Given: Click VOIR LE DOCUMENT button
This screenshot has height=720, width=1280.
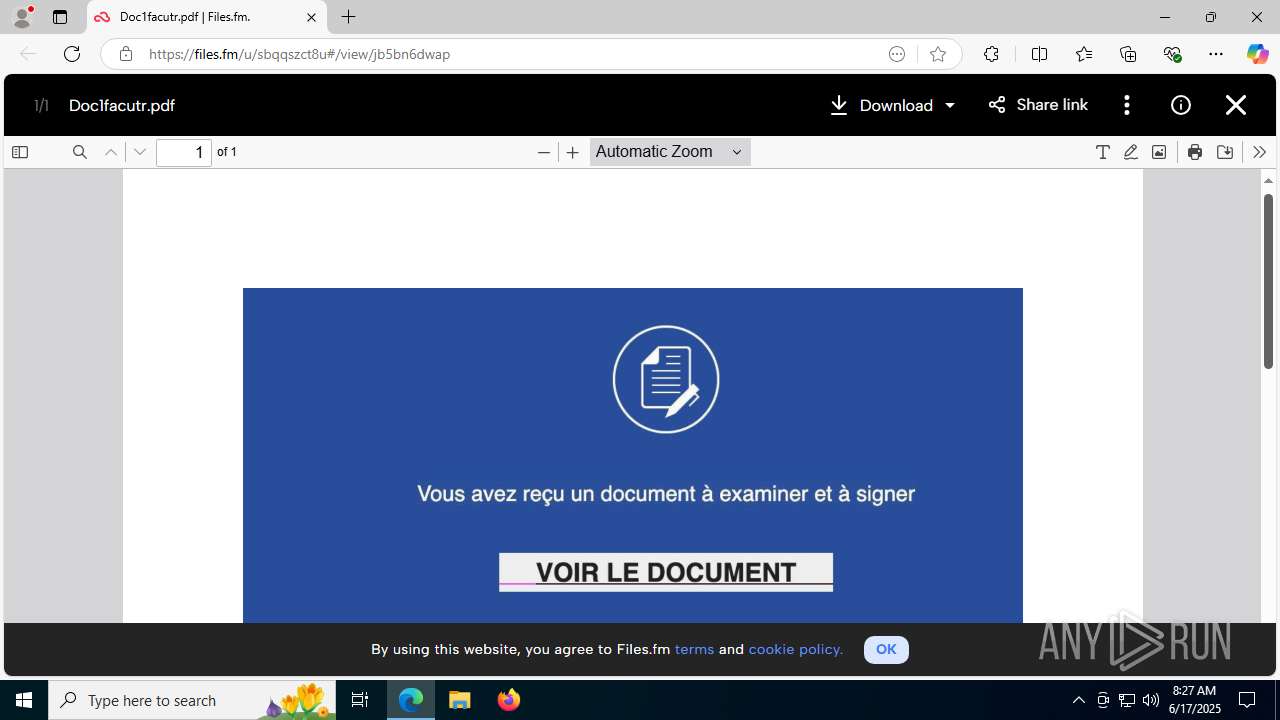Looking at the screenshot, I should (666, 572).
